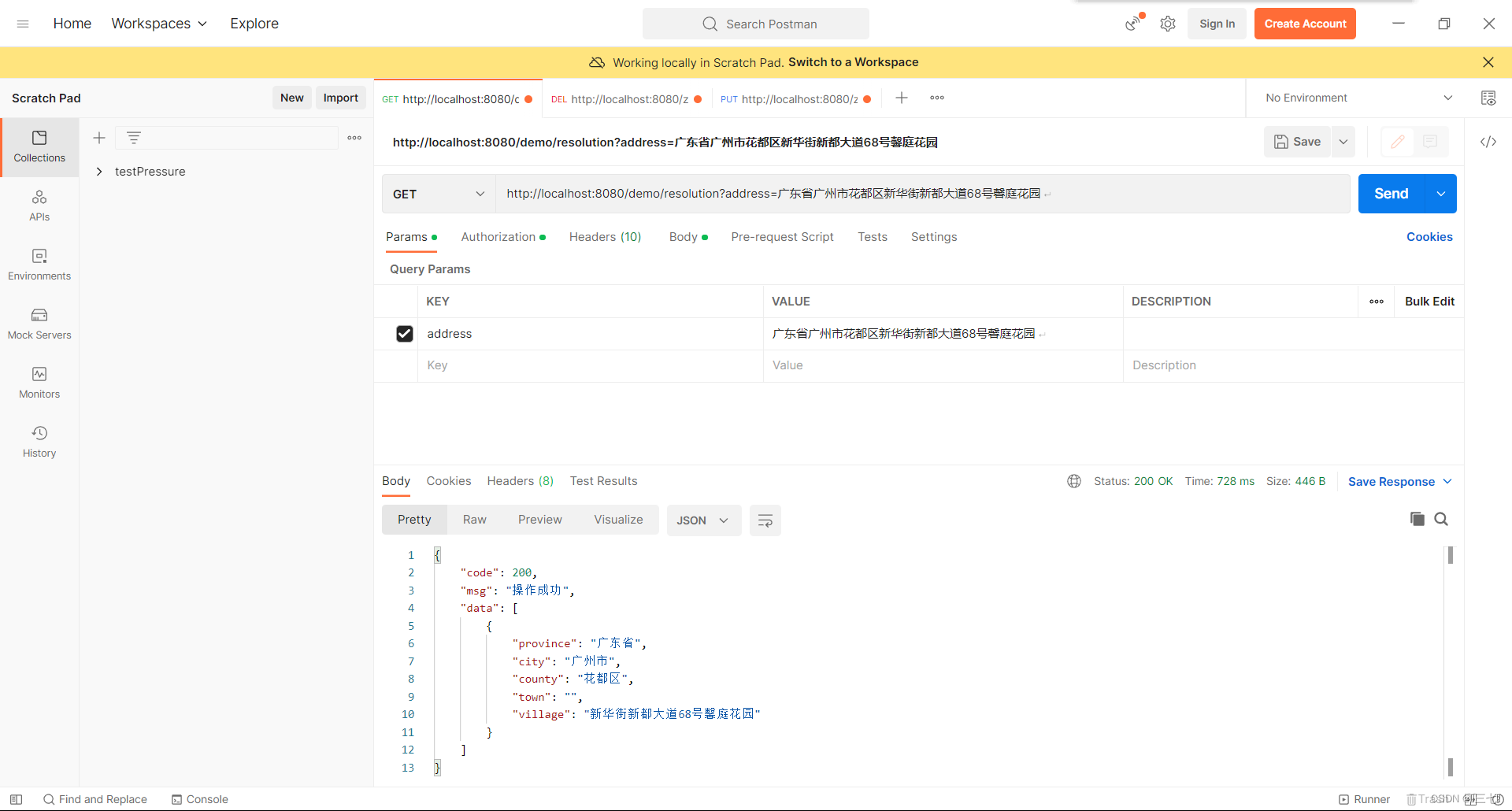Open the hamburger menu icon
Image resolution: width=1512 pixels, height=811 pixels.
coord(23,24)
